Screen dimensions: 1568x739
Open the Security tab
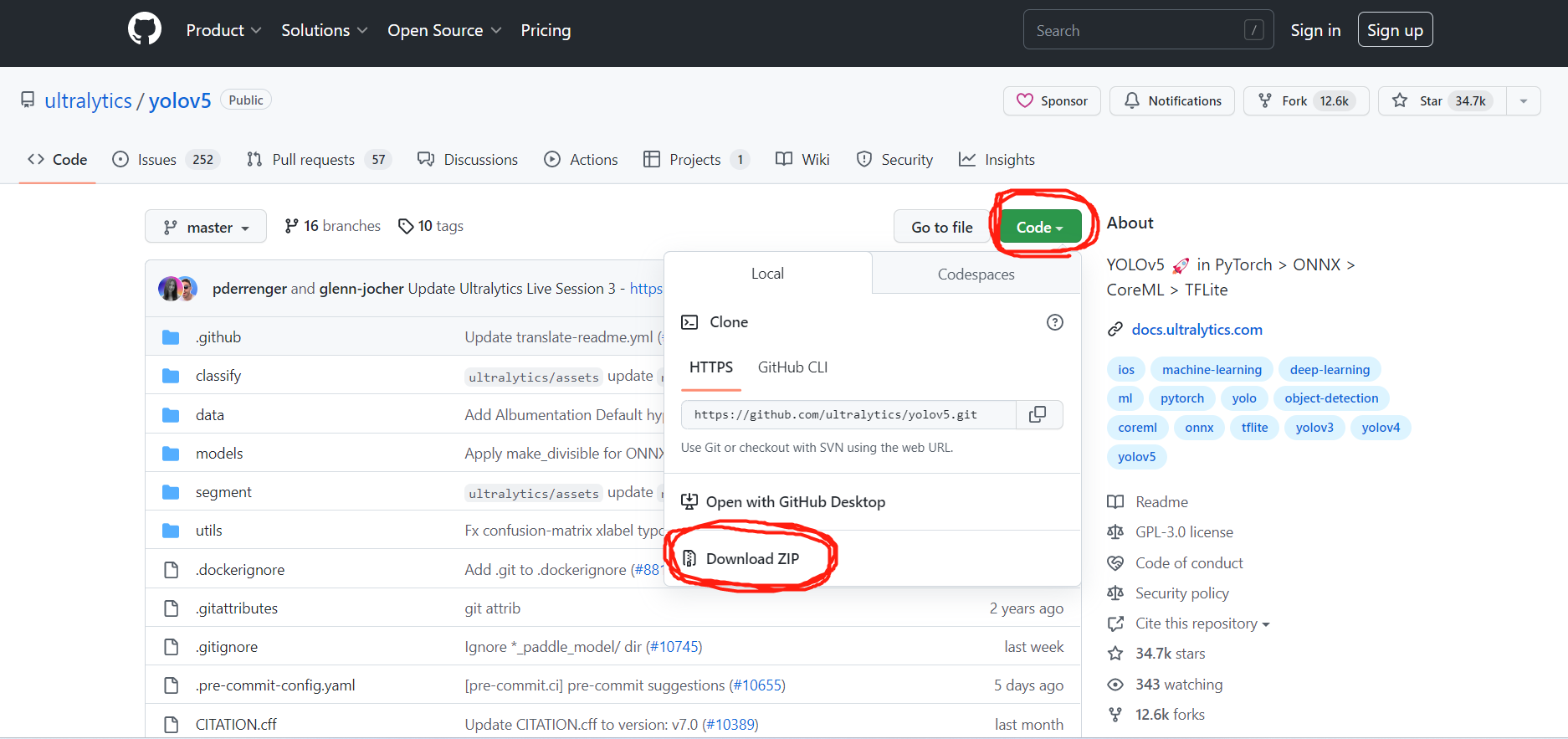click(x=894, y=160)
